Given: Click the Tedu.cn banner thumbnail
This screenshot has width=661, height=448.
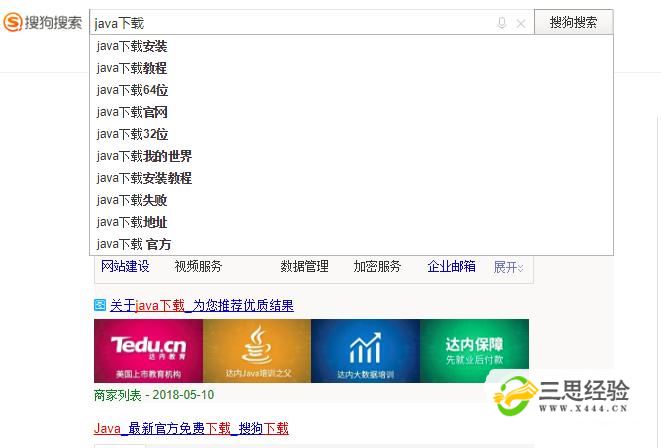Looking at the screenshot, I should point(148,351).
